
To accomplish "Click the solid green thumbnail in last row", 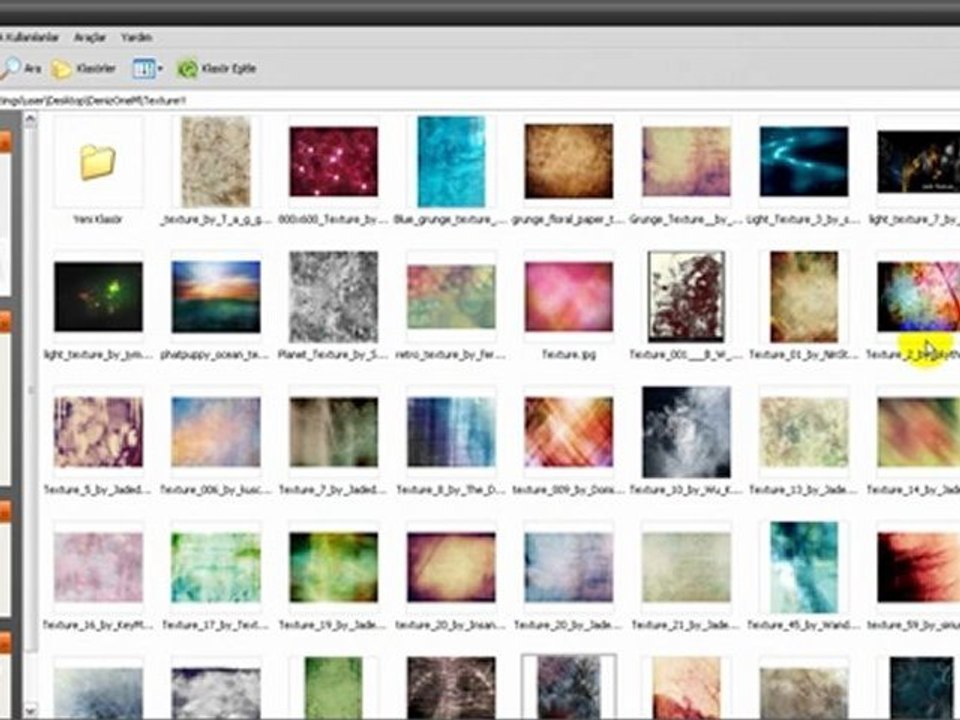I will pyautogui.click(x=333, y=688).
